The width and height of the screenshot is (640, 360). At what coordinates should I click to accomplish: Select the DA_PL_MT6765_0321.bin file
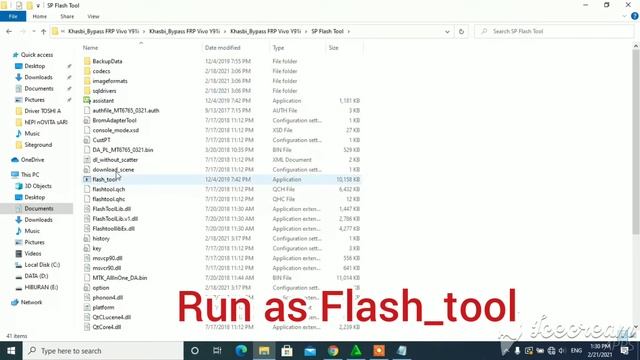pyautogui.click(x=122, y=150)
